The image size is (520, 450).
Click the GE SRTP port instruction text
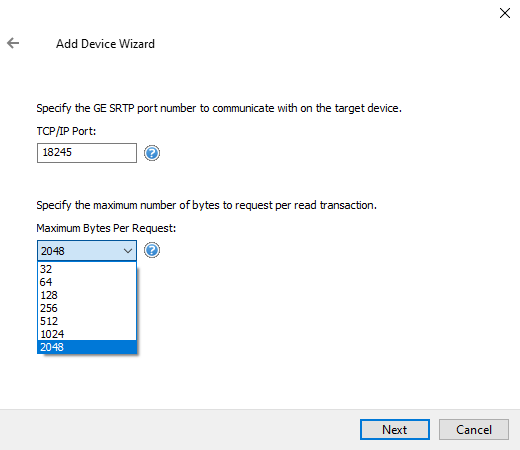219,108
